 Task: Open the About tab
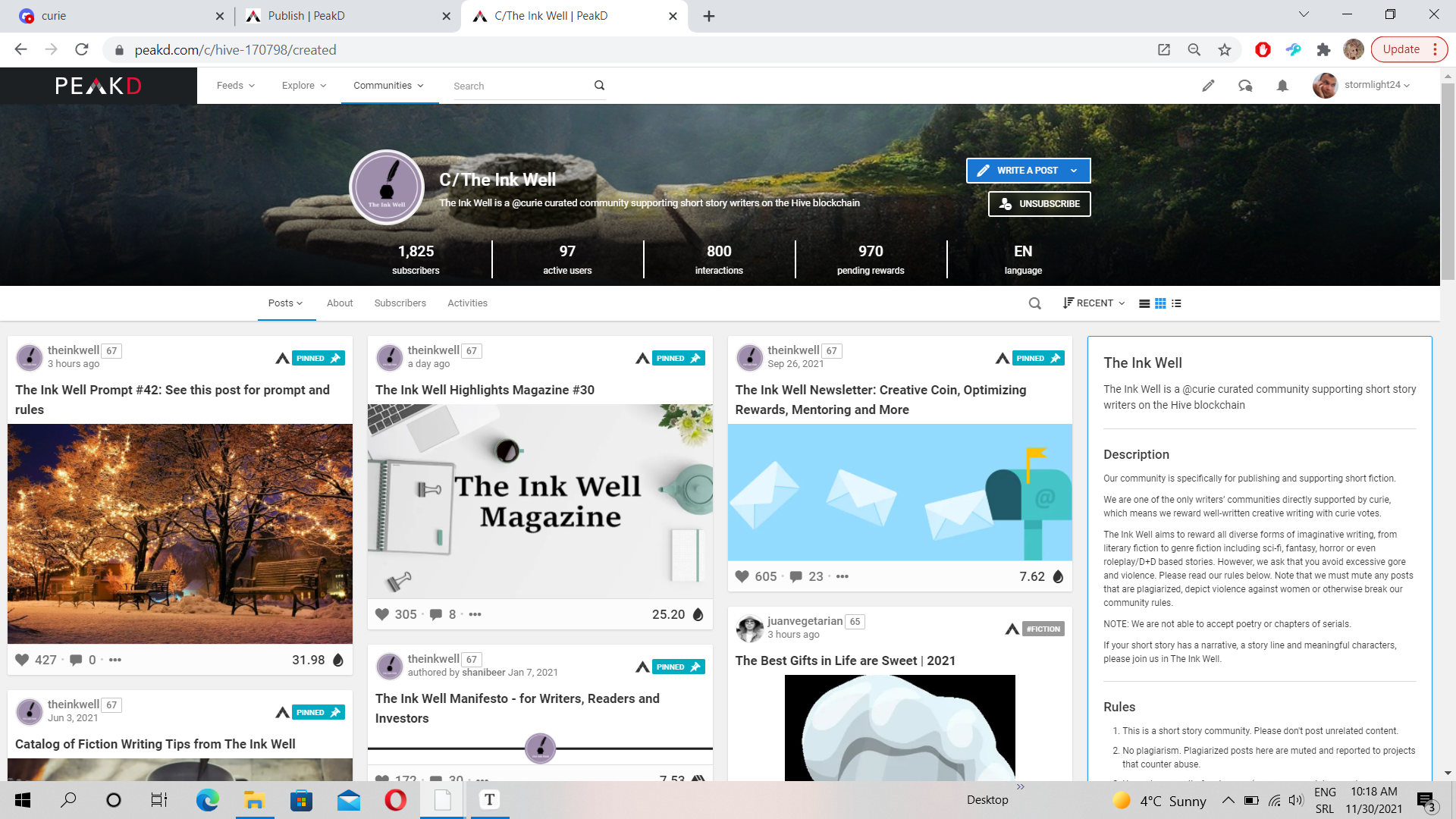pyautogui.click(x=340, y=303)
